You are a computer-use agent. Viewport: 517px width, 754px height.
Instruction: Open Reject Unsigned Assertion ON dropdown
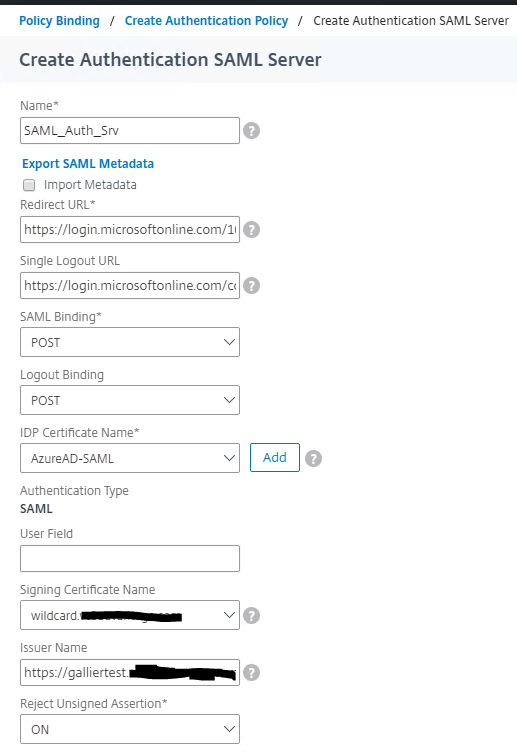130,729
